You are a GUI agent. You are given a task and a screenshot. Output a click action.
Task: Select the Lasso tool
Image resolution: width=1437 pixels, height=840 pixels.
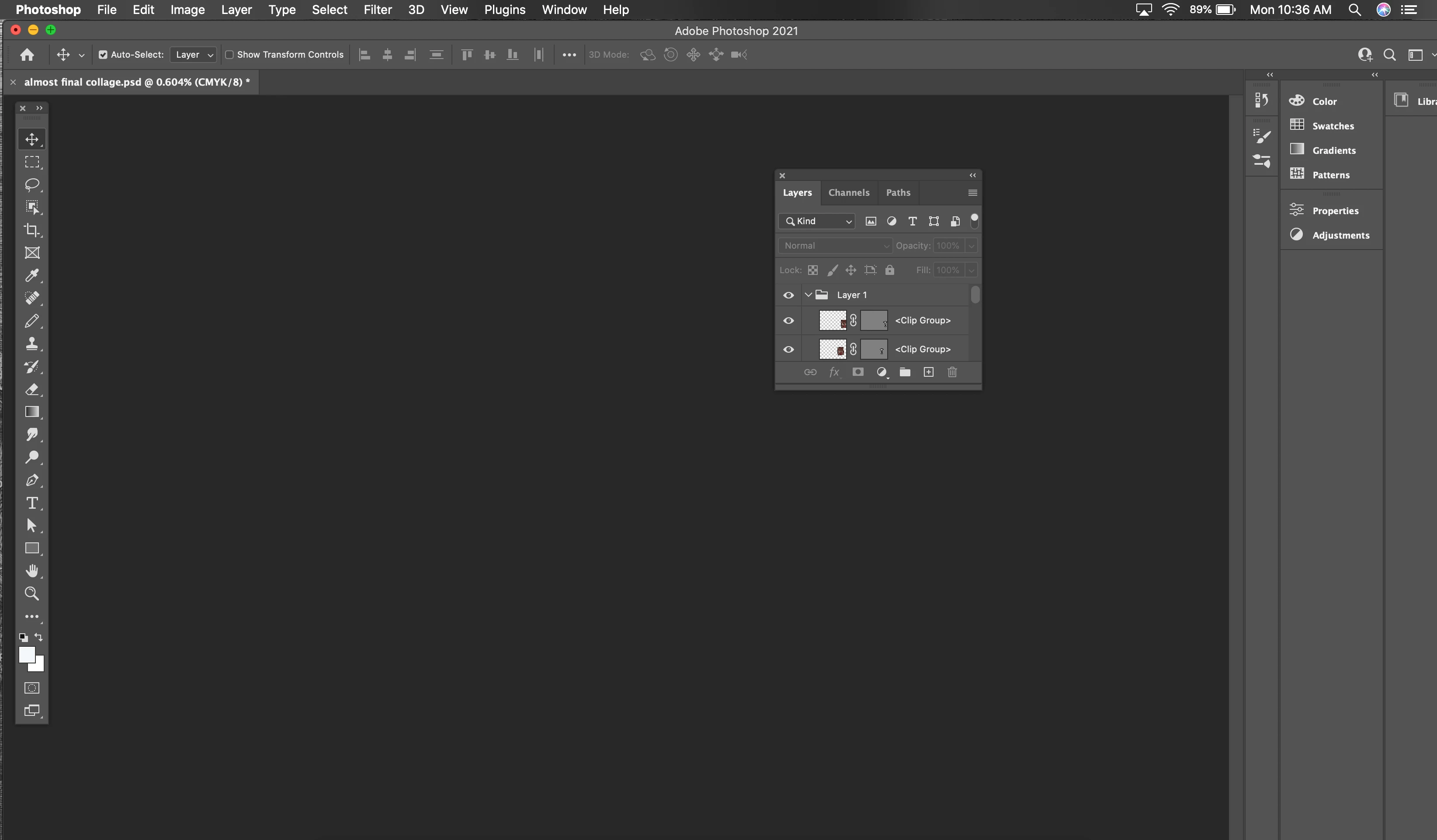tap(32, 185)
